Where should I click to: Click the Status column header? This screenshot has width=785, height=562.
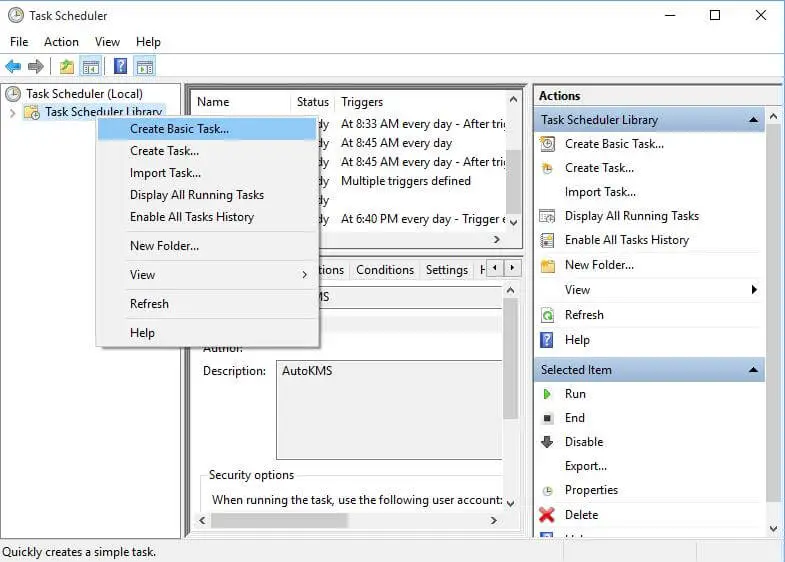[x=312, y=102]
